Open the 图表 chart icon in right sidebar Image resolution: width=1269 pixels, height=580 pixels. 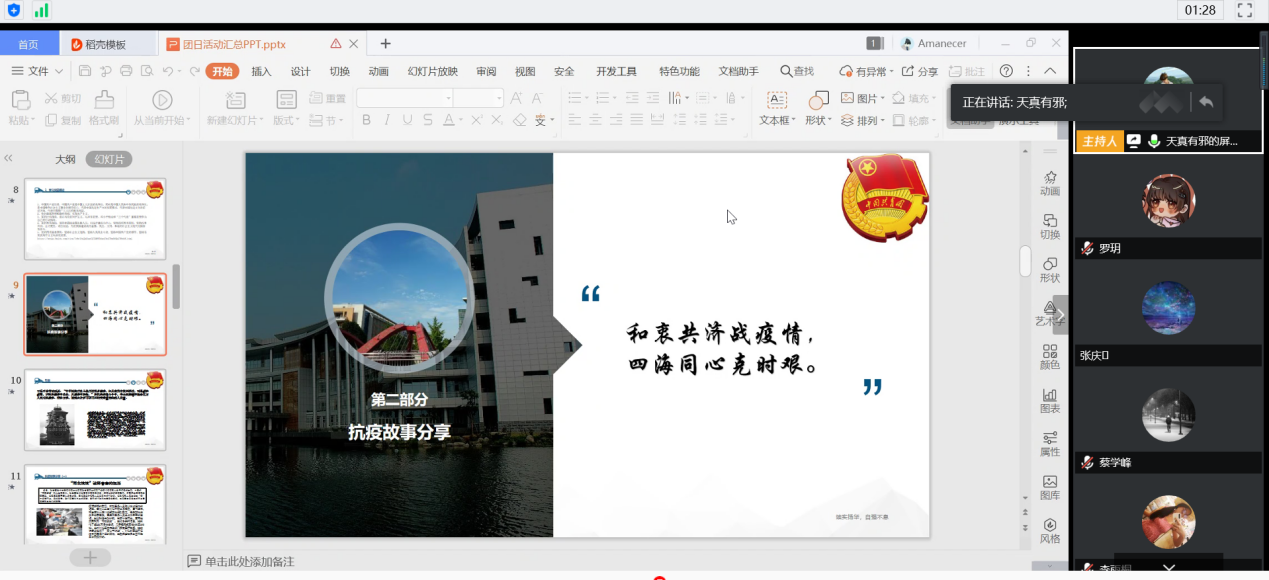(x=1049, y=401)
